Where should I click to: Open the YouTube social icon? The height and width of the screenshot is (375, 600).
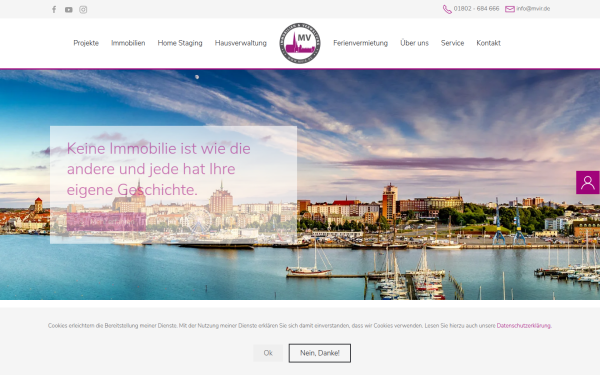(68, 10)
